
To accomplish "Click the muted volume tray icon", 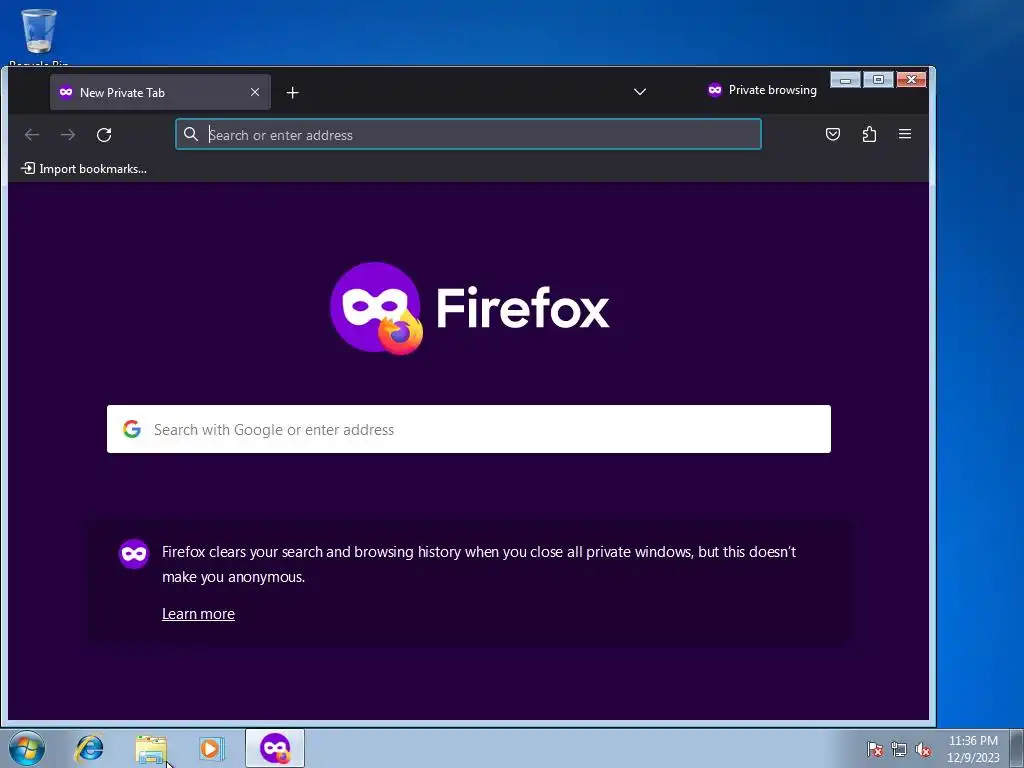I will pos(923,749).
